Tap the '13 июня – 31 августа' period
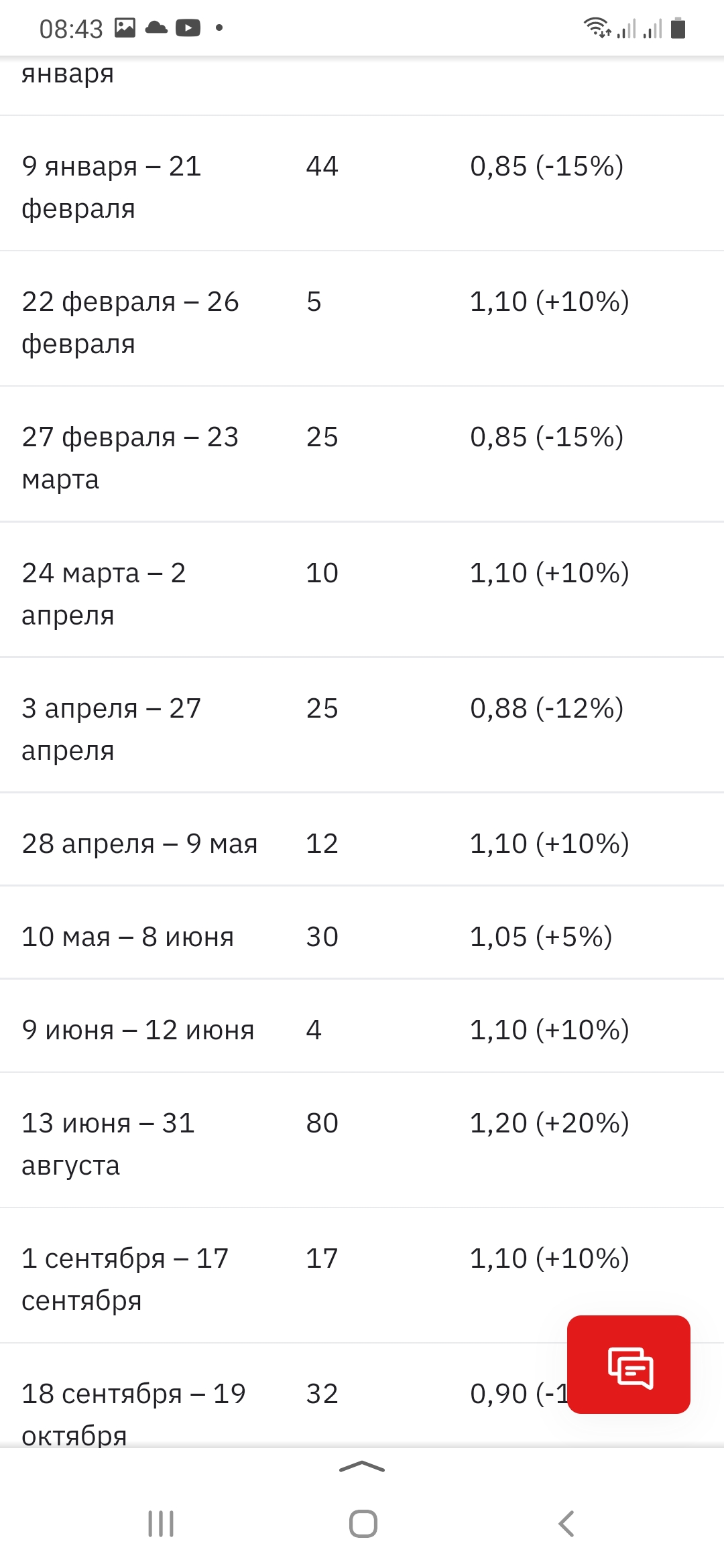The image size is (724, 1568). coord(108,1144)
